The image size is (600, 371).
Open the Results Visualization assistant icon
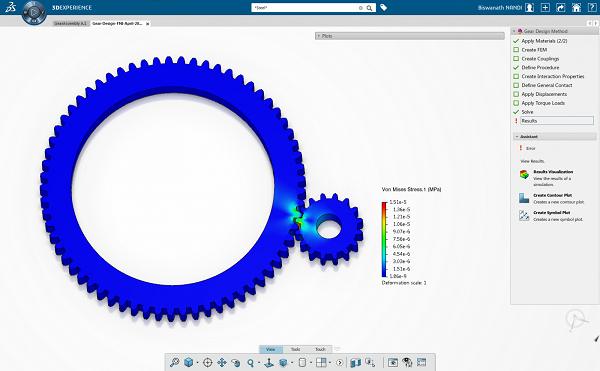click(524, 174)
